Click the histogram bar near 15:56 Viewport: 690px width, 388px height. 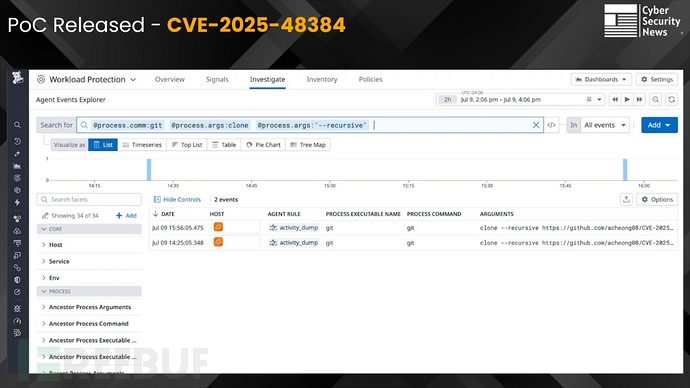click(625, 170)
